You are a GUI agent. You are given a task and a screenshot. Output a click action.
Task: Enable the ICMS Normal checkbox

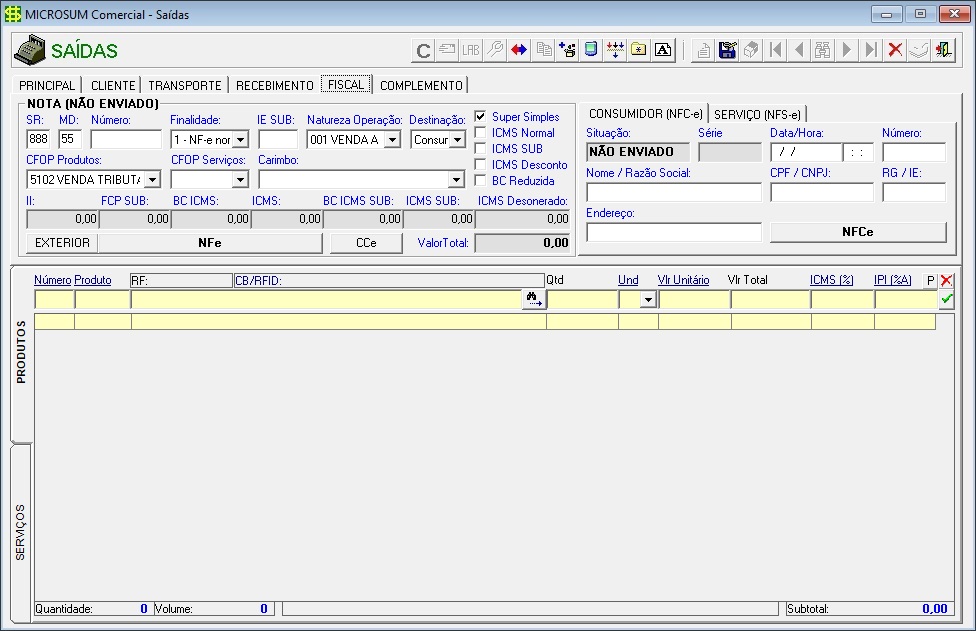click(x=481, y=133)
